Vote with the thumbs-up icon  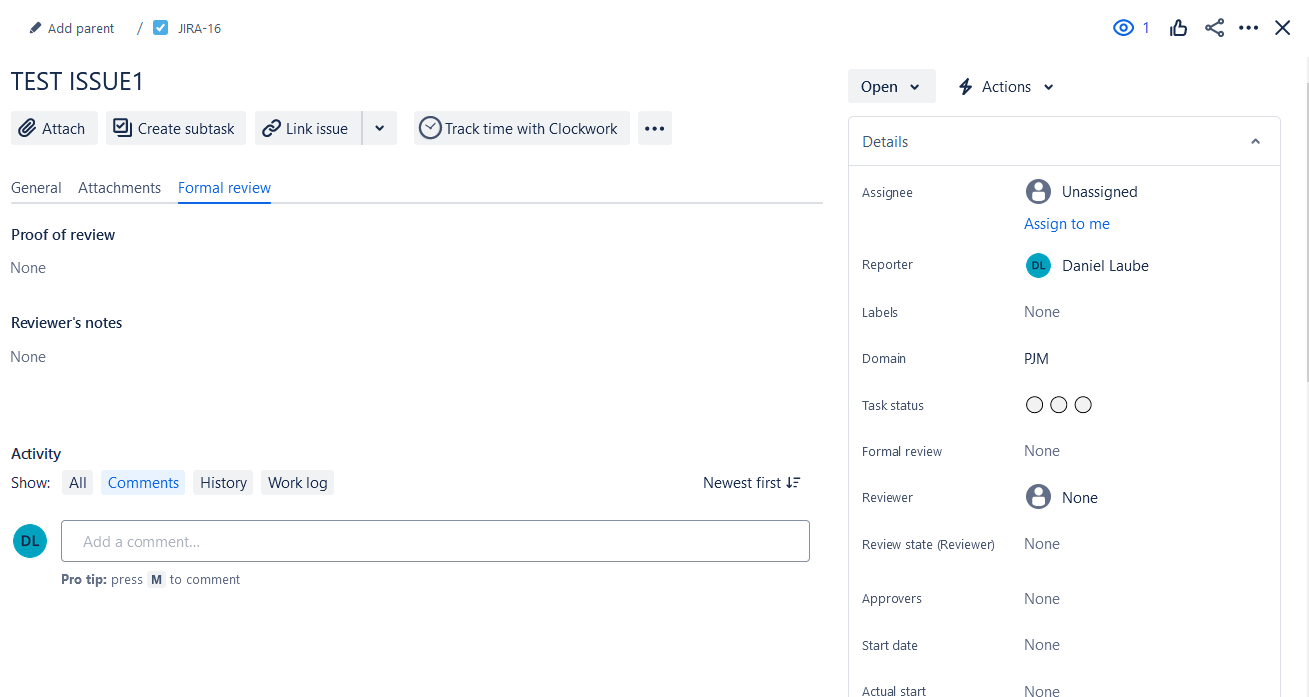click(1178, 27)
